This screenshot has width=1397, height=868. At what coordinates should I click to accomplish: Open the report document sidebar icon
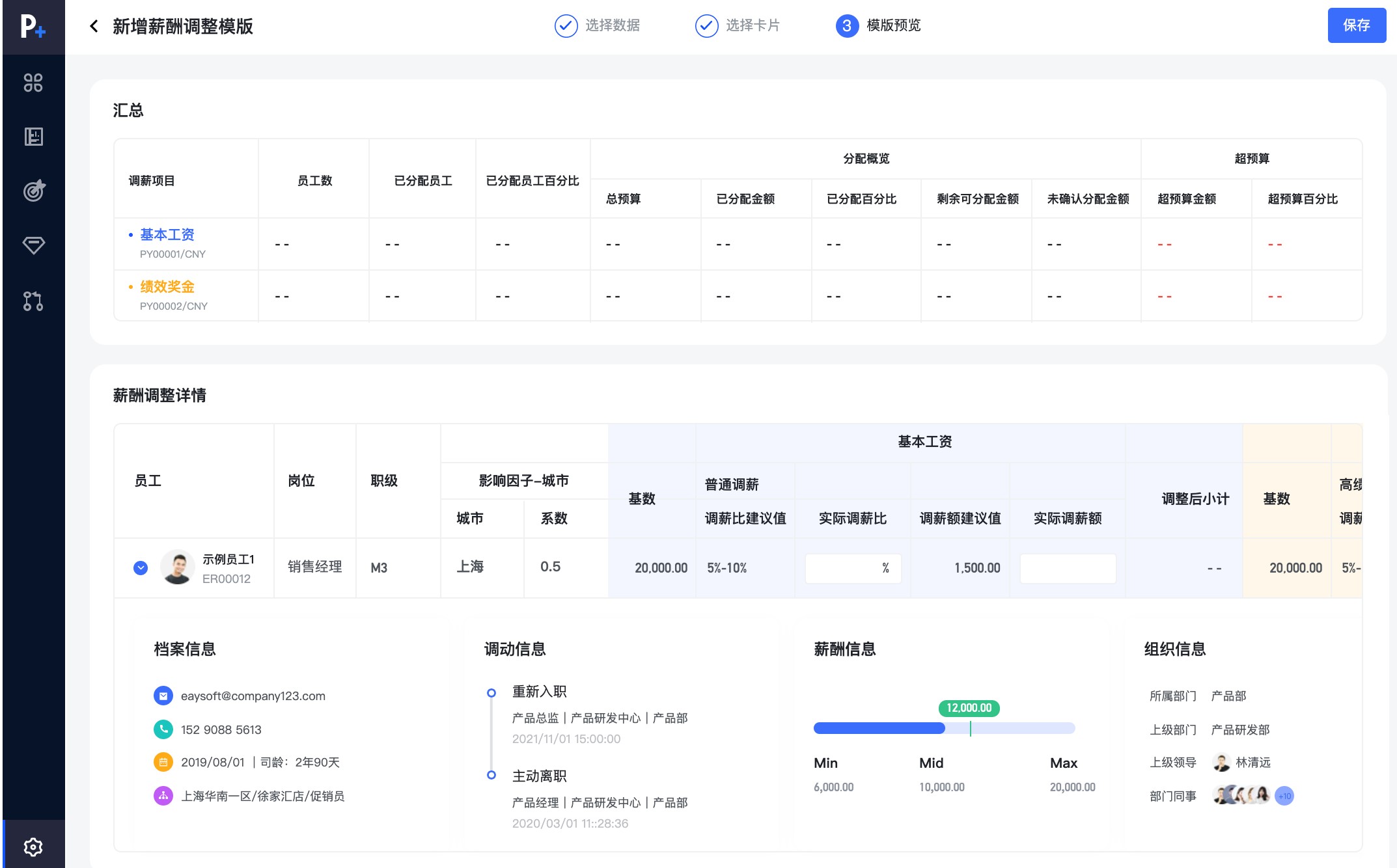[x=33, y=137]
